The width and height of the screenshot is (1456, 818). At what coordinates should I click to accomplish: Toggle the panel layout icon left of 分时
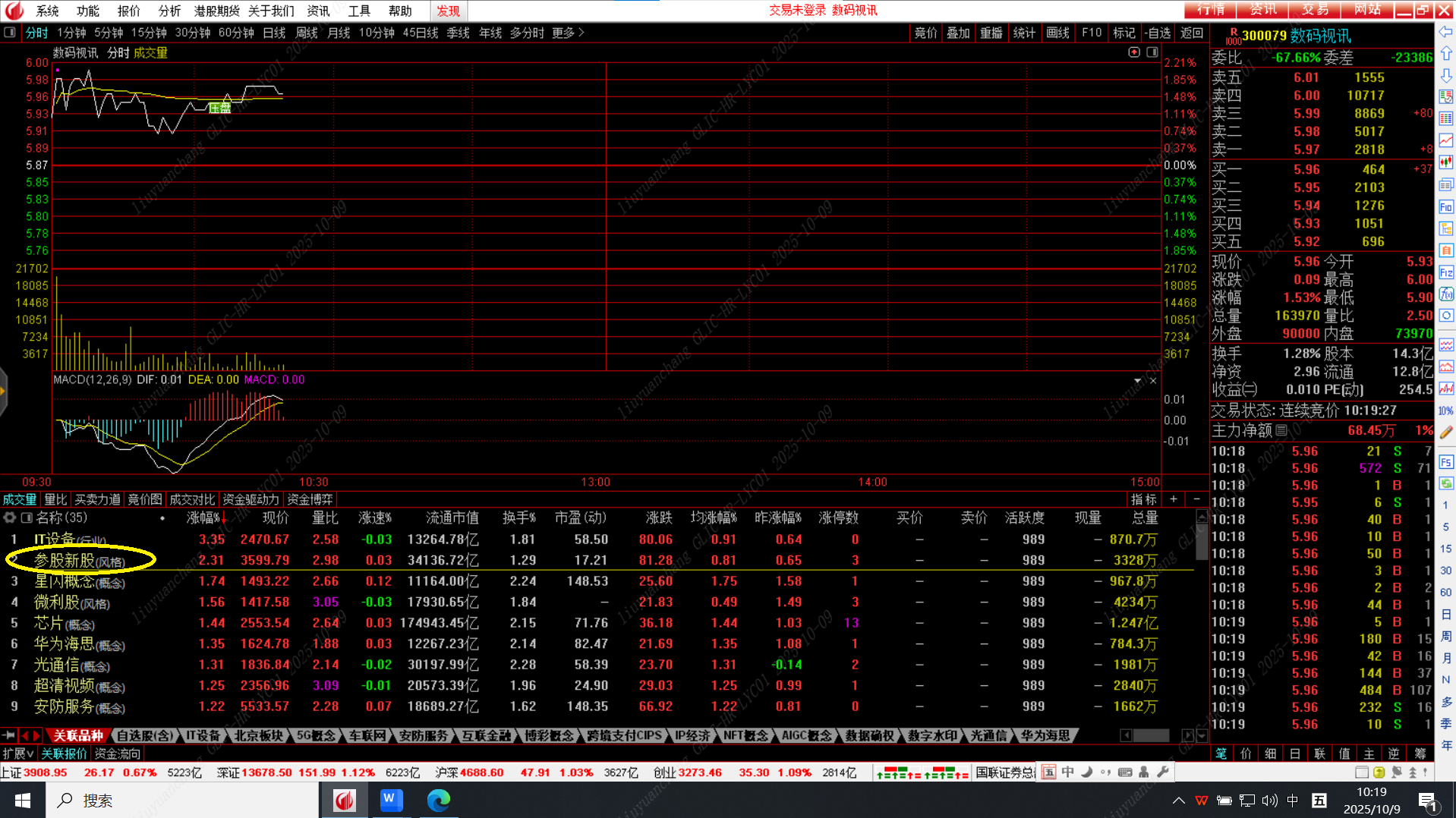coord(10,33)
